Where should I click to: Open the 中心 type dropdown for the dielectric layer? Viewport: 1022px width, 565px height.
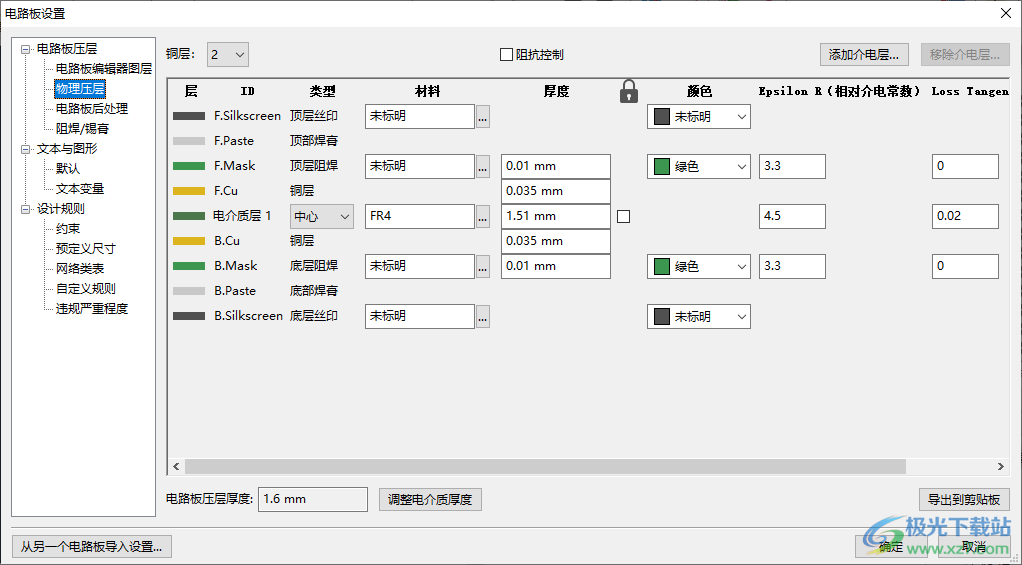point(322,216)
